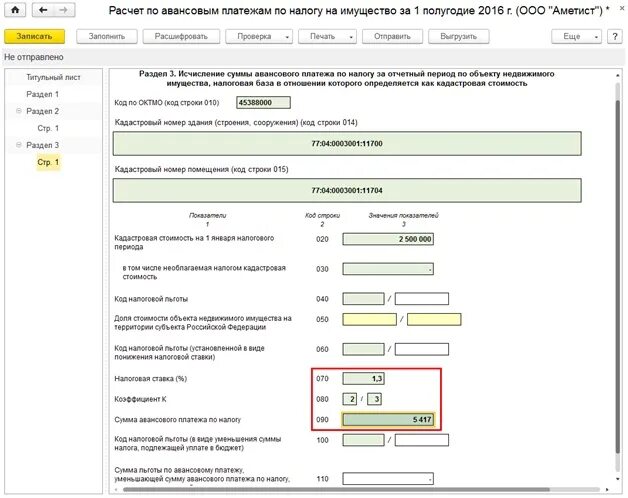Screen dimensions: 628x498
Task: Click the Выгрузить button
Action: coord(459,36)
